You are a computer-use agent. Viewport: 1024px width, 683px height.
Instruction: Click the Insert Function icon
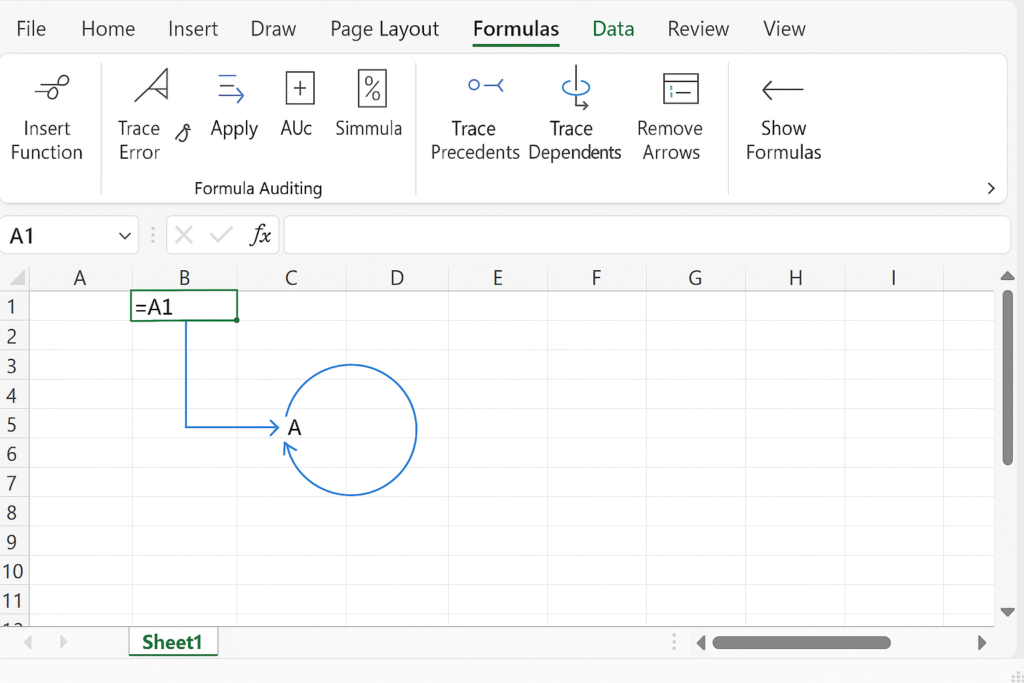pyautogui.click(x=47, y=90)
